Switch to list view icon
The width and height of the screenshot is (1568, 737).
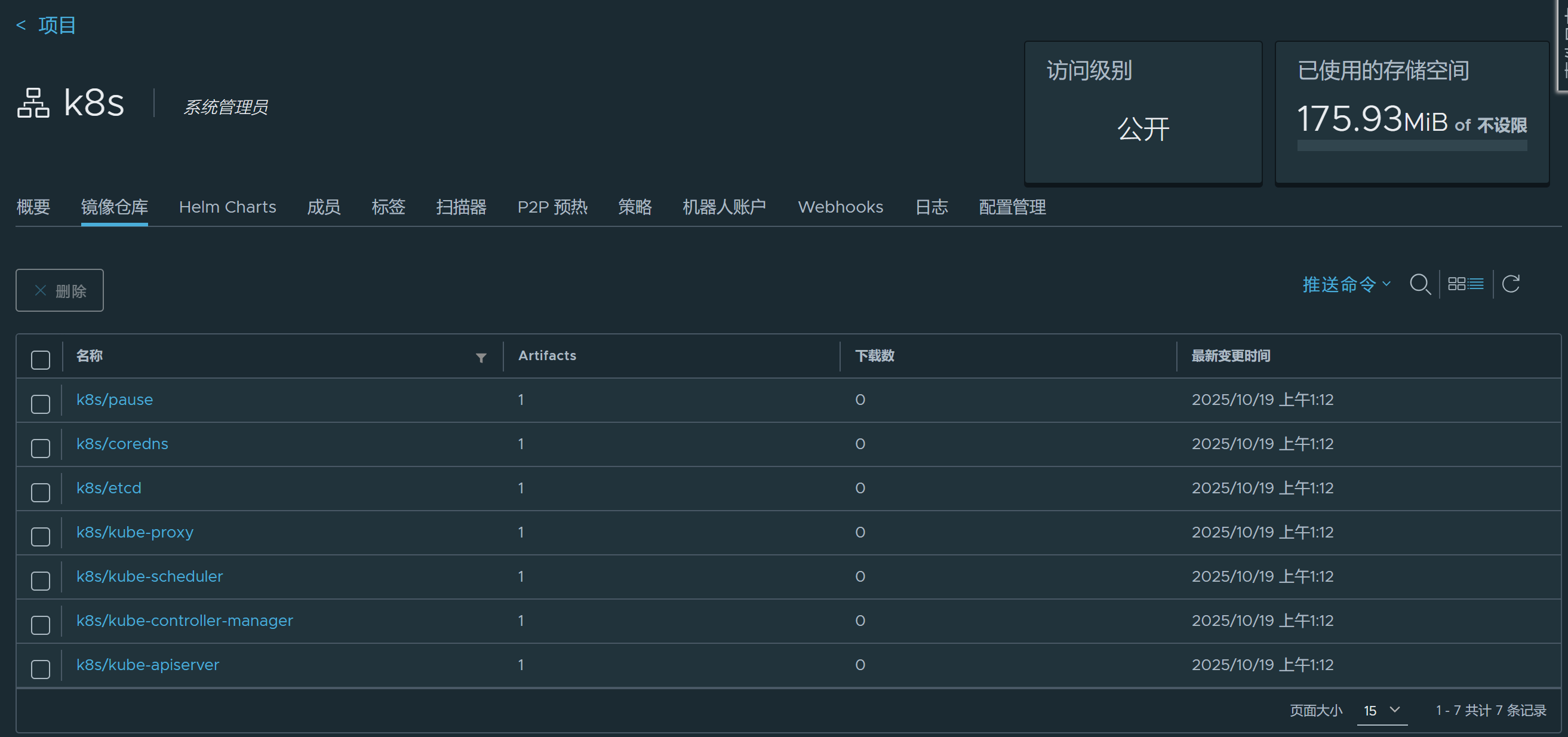tap(1475, 284)
